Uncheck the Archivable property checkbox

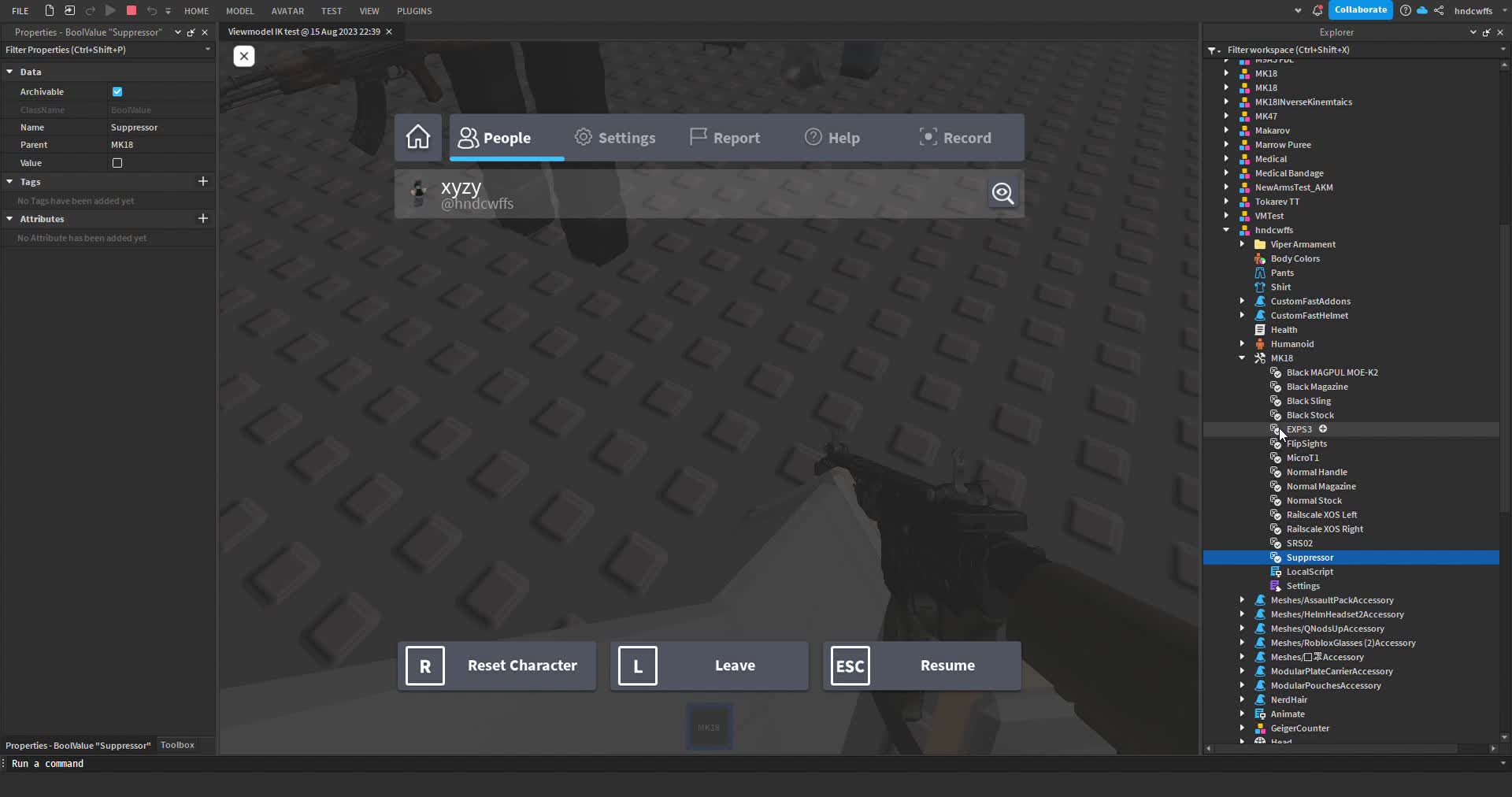117,91
